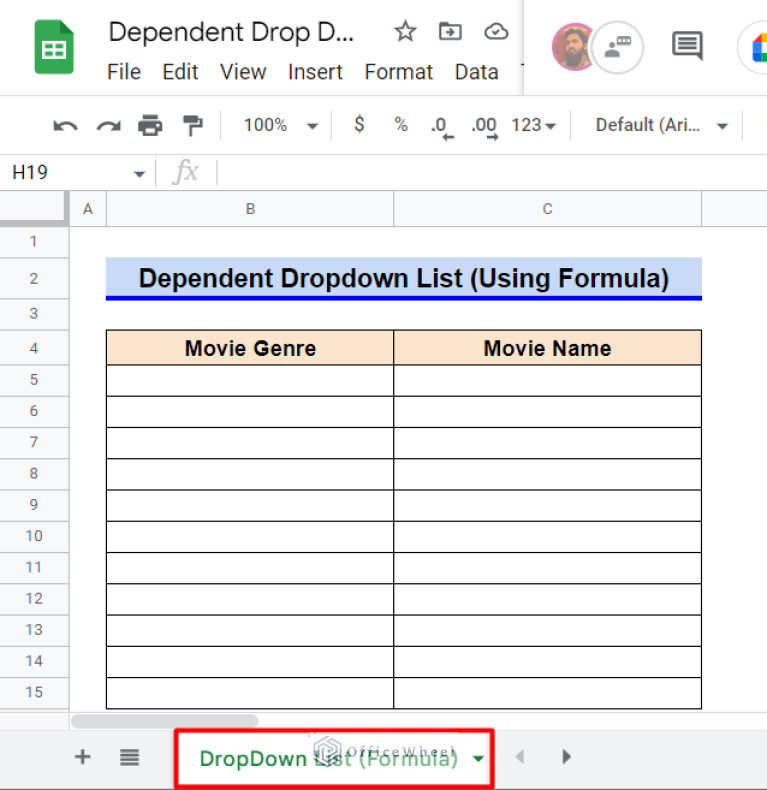Click the move to folder icon
Image resolution: width=767 pixels, height=790 pixels.
[450, 32]
